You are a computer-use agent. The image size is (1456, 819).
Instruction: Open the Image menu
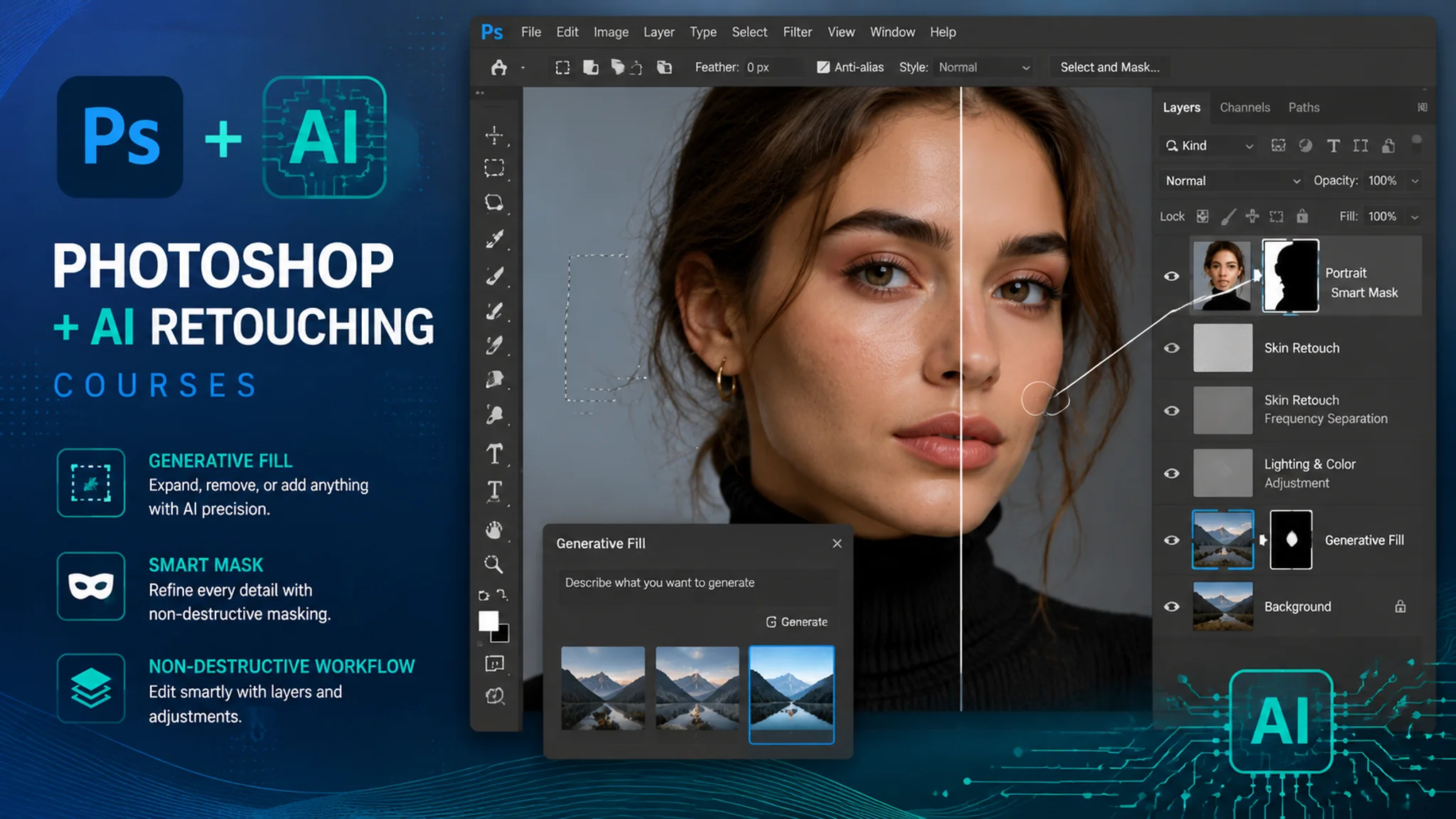tap(611, 32)
